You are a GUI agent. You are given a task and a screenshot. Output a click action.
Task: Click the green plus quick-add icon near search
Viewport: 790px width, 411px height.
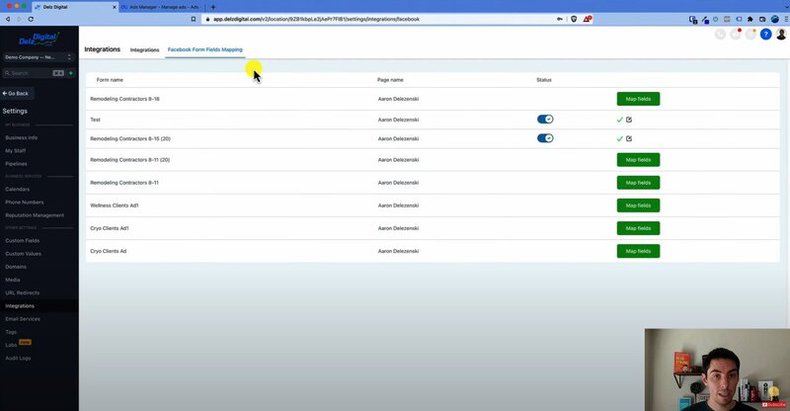point(71,73)
